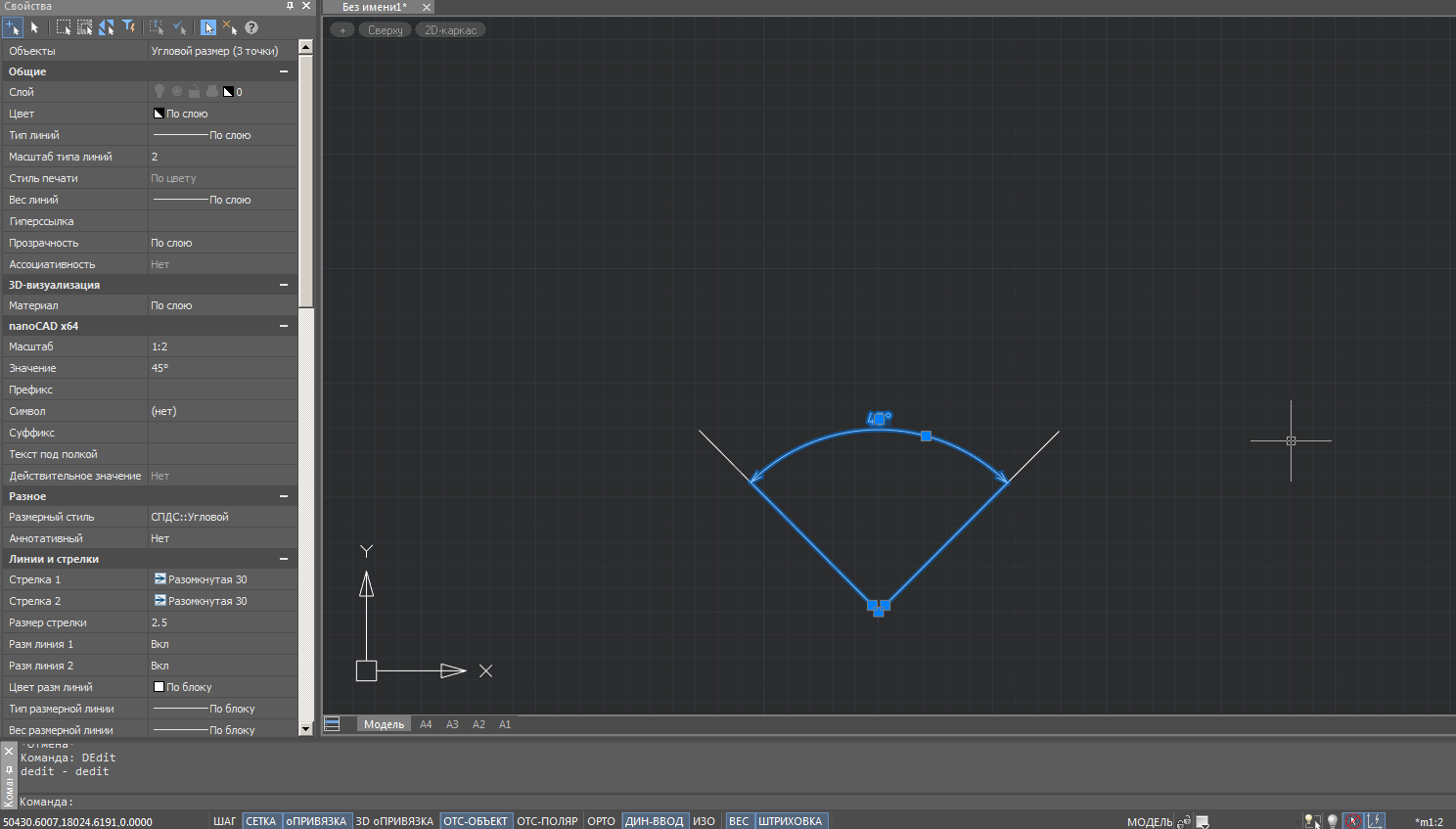The width and height of the screenshot is (1456, 829).
Task: Open Стрелка 2 arrow type dropdown
Action: (x=222, y=601)
